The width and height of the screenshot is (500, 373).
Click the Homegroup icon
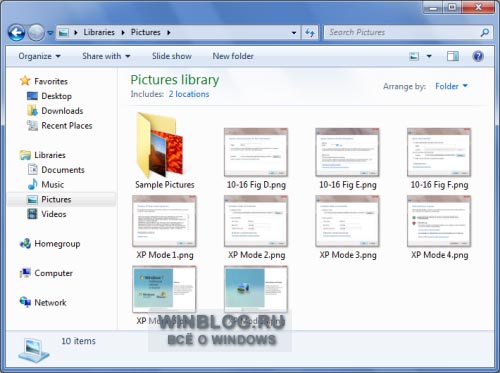click(25, 244)
